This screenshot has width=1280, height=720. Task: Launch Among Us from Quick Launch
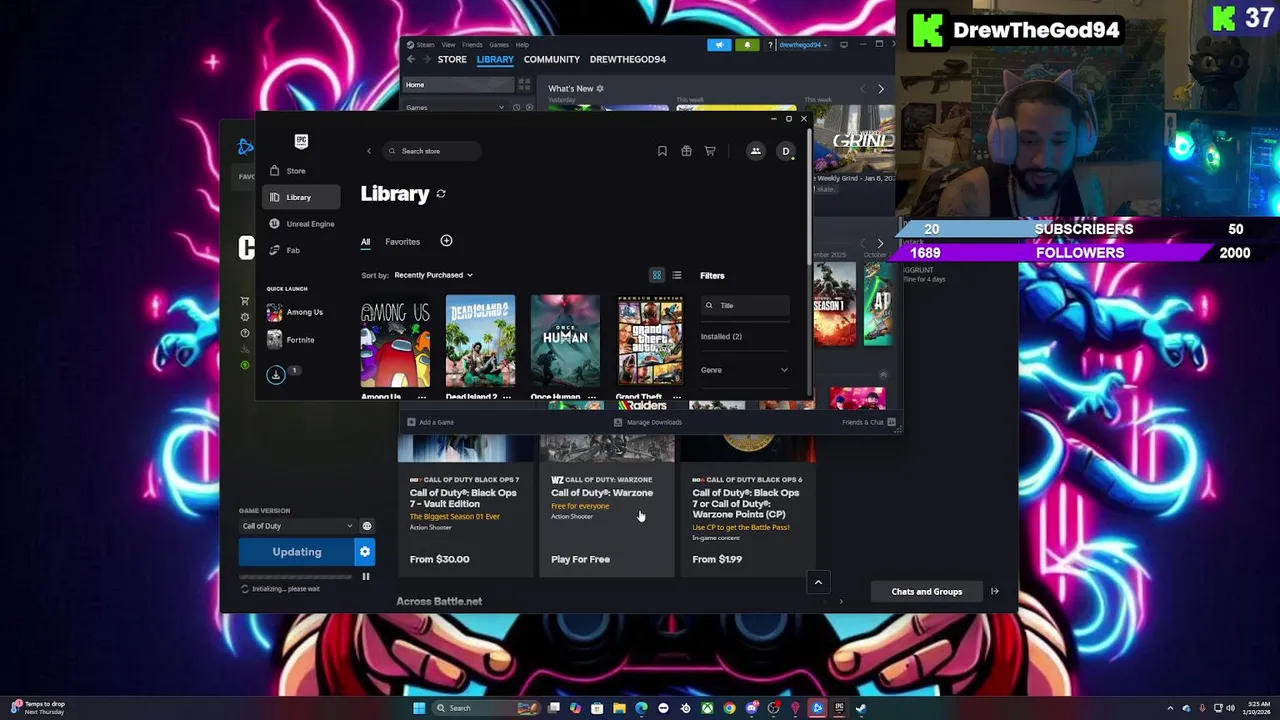(295, 312)
